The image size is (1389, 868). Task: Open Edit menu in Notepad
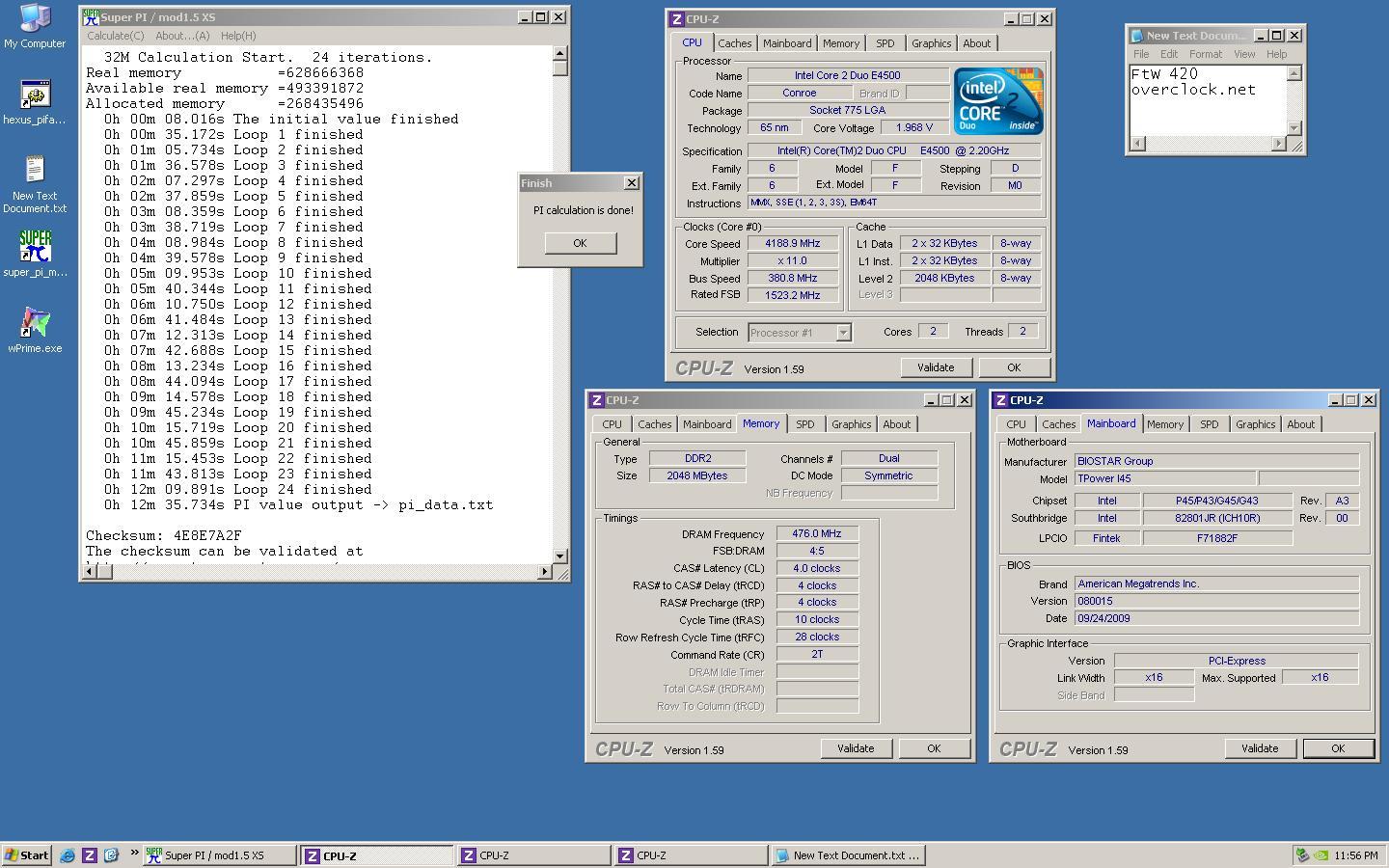tap(1169, 54)
